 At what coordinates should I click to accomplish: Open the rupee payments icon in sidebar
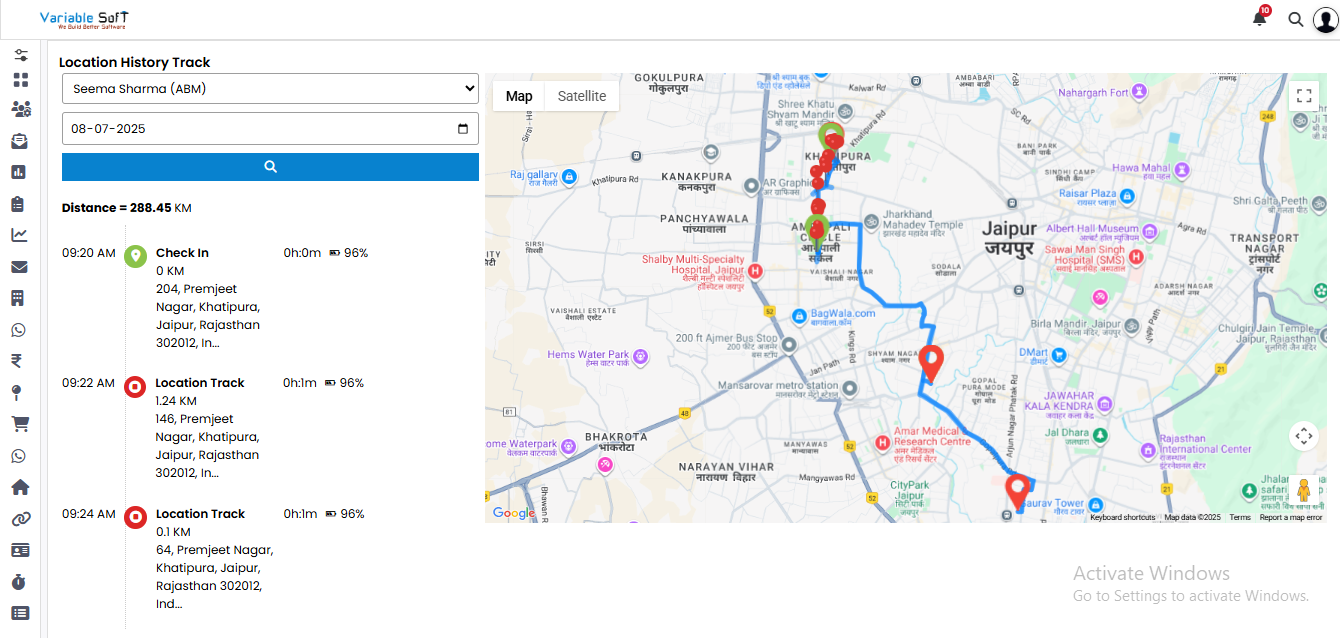[x=17, y=361]
